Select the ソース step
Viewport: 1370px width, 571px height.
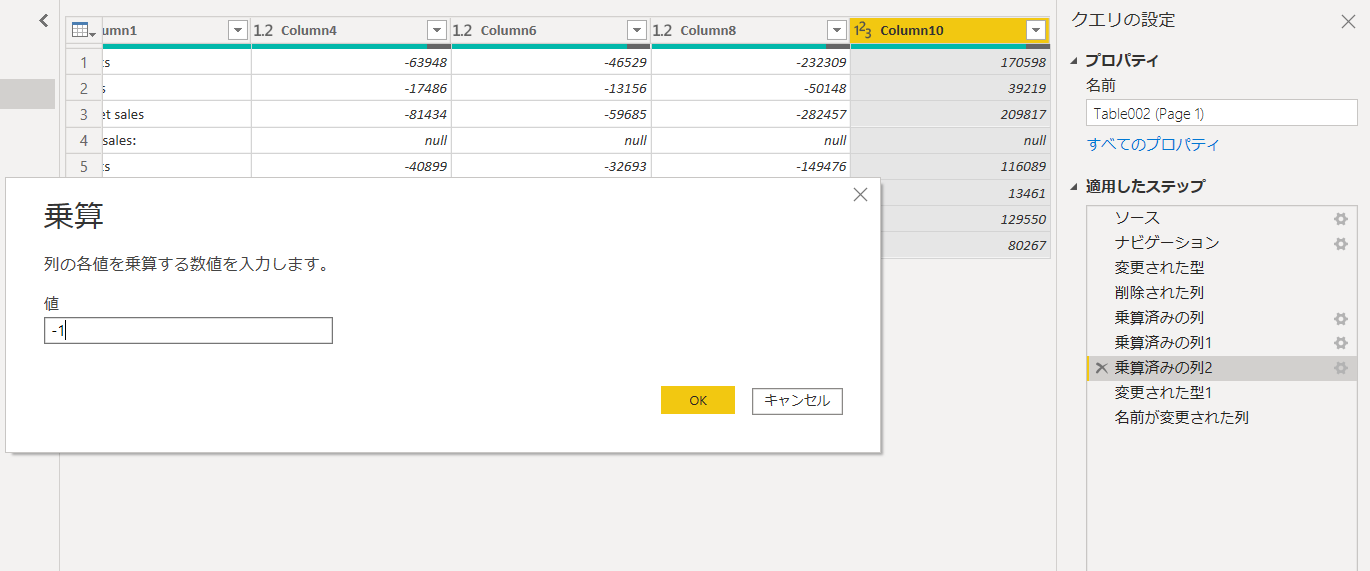coord(1137,218)
